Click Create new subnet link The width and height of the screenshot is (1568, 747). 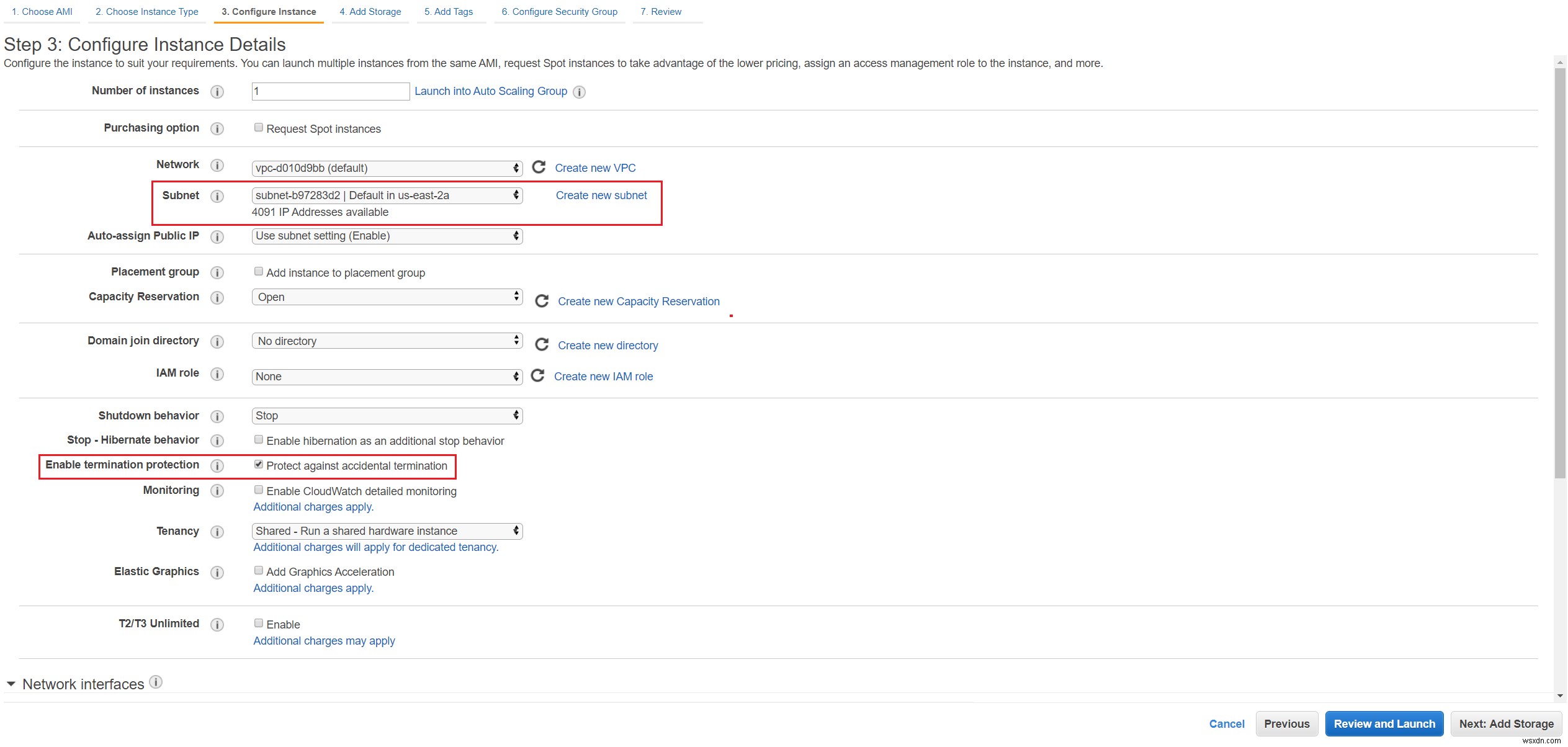(602, 195)
